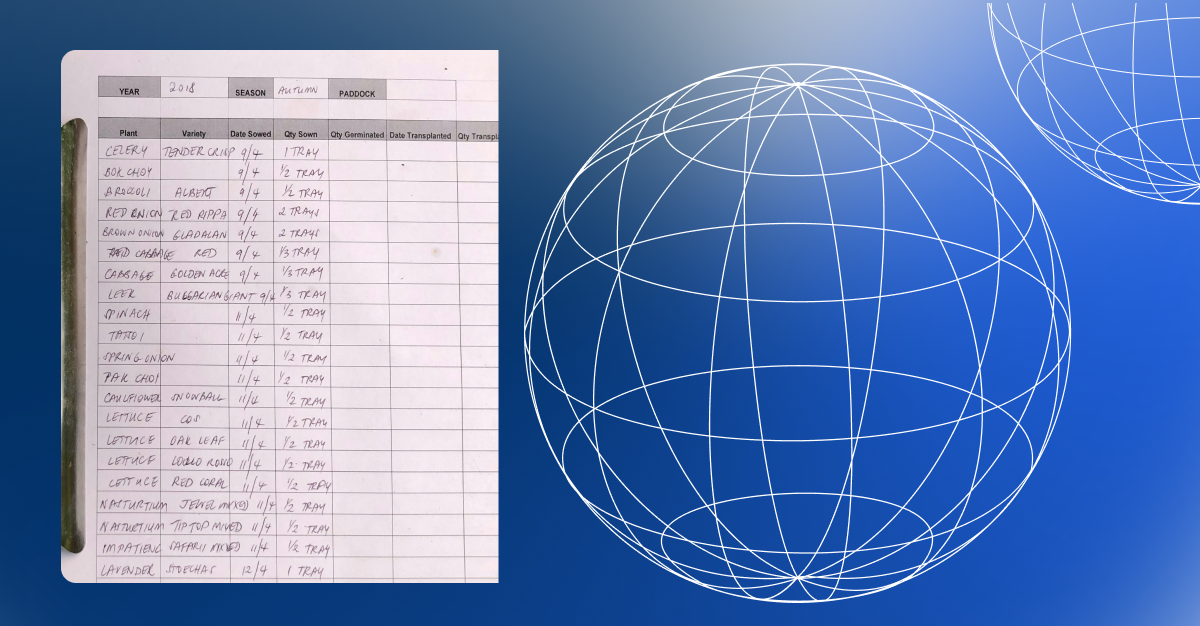Click the 1/3 TRAY quantity in LEEK row
Screen dimensions: 1200x626
pos(305,296)
